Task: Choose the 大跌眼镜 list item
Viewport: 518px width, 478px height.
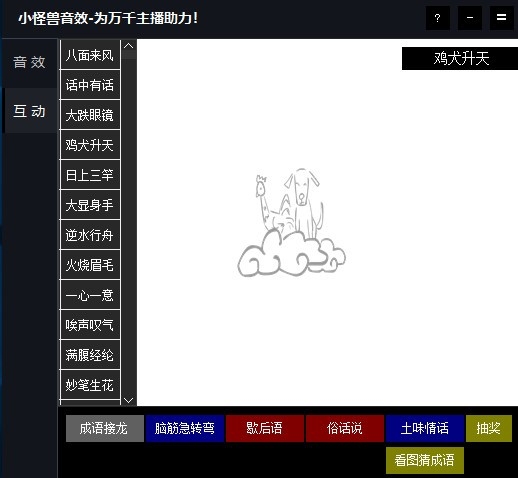Action: click(x=90, y=115)
